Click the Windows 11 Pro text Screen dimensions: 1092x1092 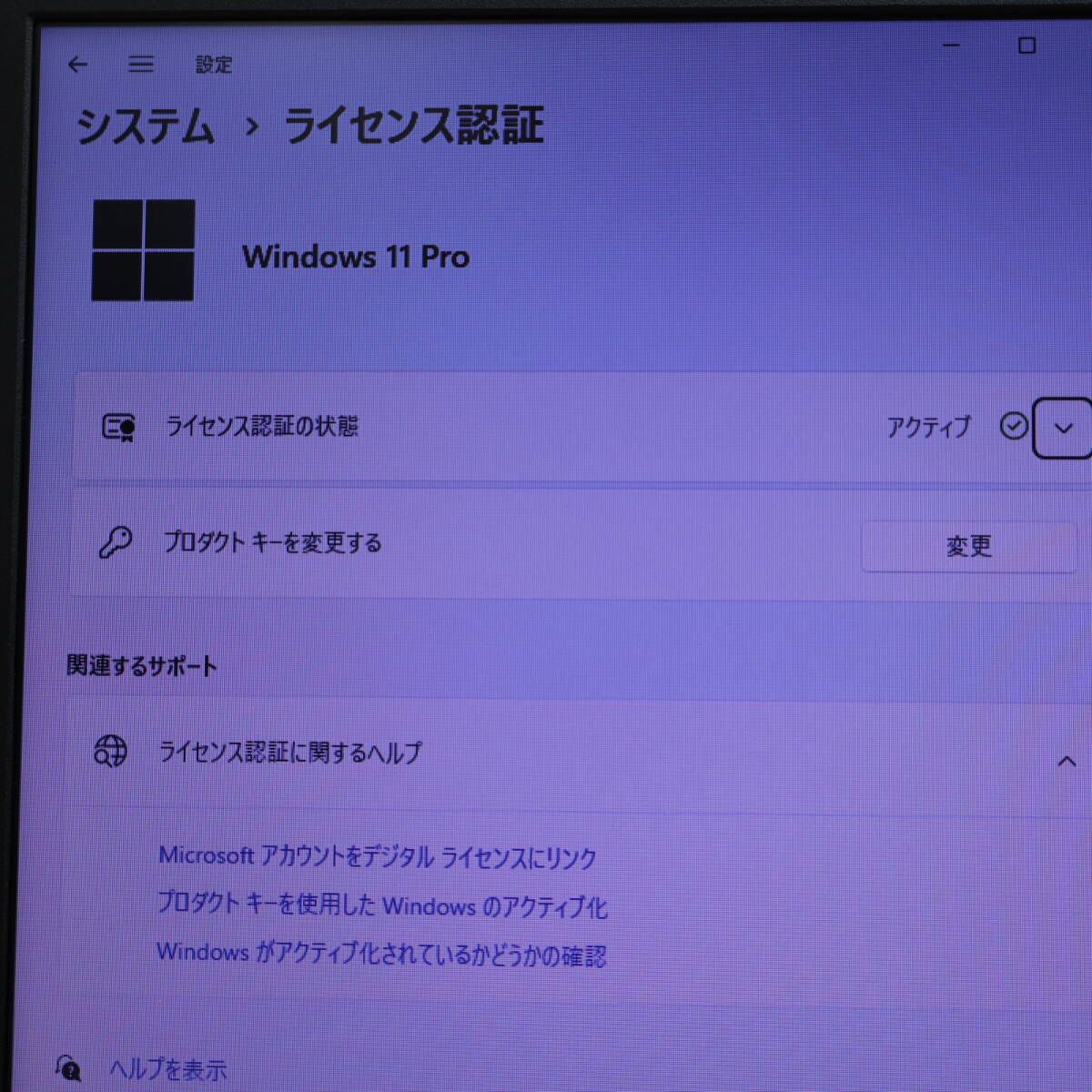pyautogui.click(x=356, y=257)
